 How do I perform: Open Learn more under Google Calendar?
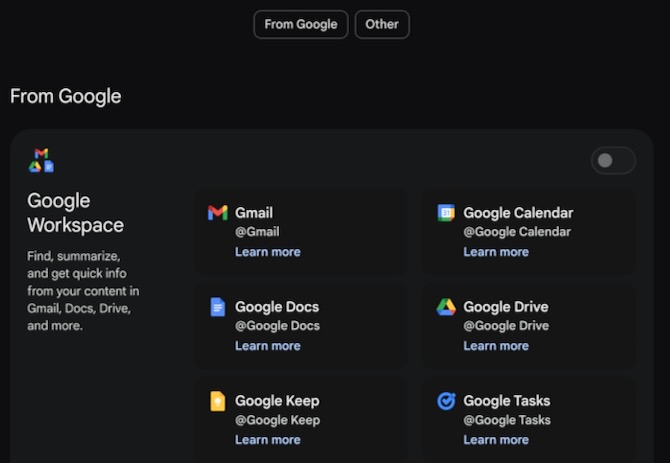tap(496, 252)
